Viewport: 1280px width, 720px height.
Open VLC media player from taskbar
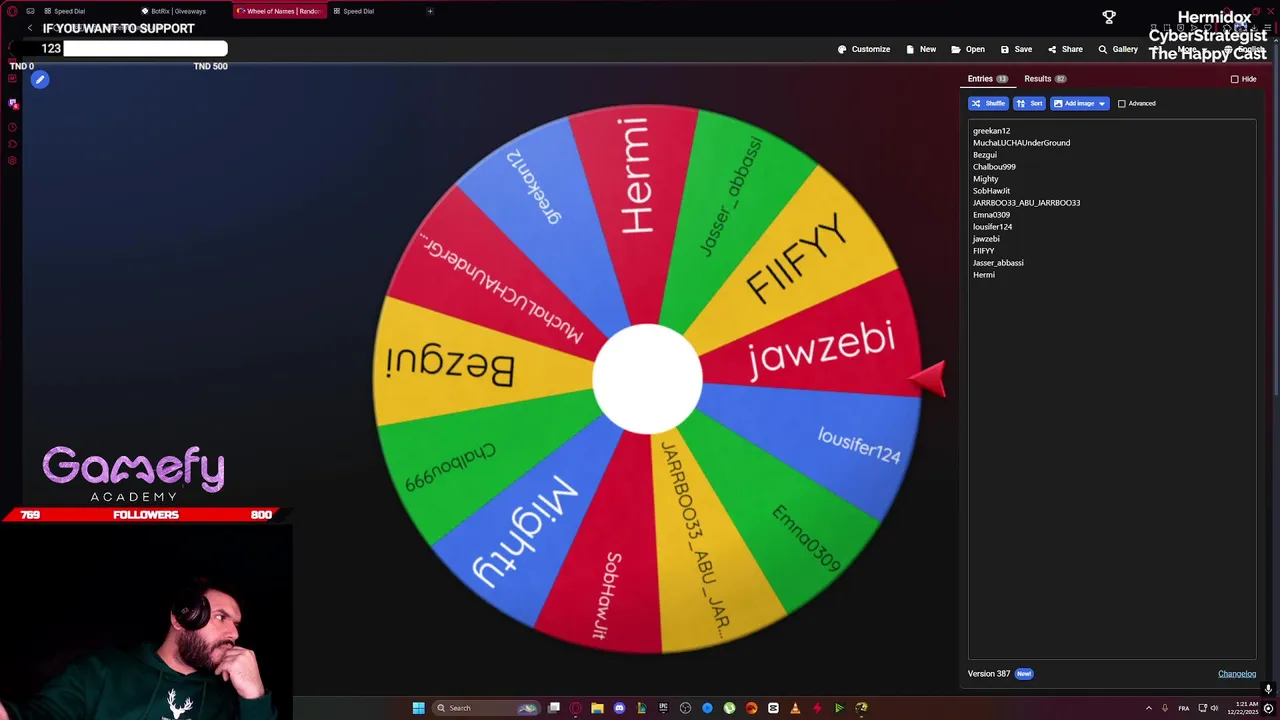click(795, 708)
